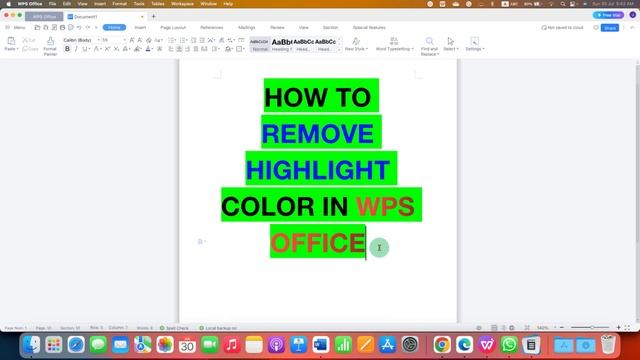
Task: Click the Undo arrow icon
Action: point(79,27)
